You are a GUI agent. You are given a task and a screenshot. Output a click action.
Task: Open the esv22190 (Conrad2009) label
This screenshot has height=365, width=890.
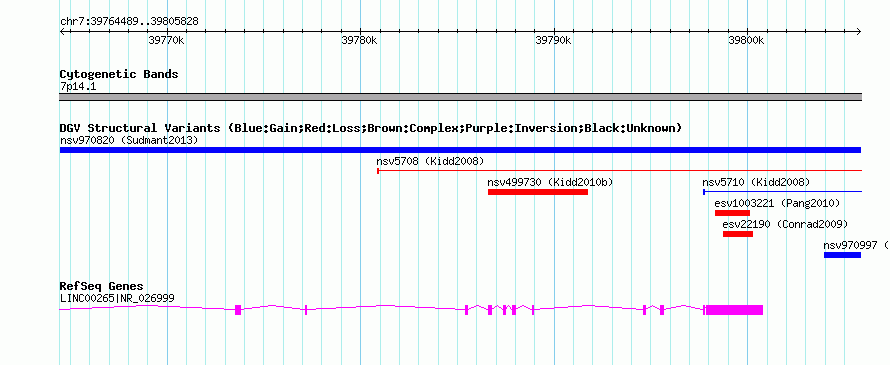(x=786, y=224)
